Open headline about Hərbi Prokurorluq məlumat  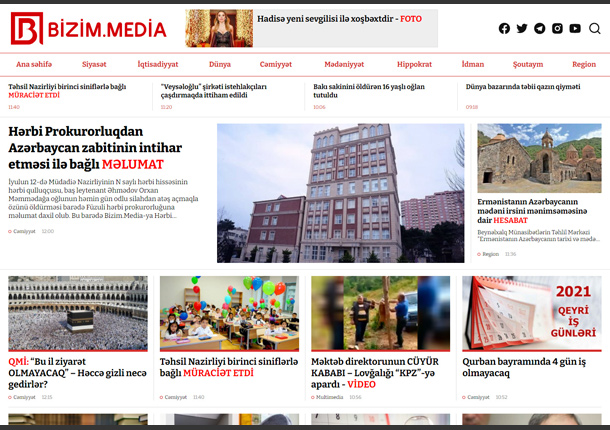coord(90,147)
